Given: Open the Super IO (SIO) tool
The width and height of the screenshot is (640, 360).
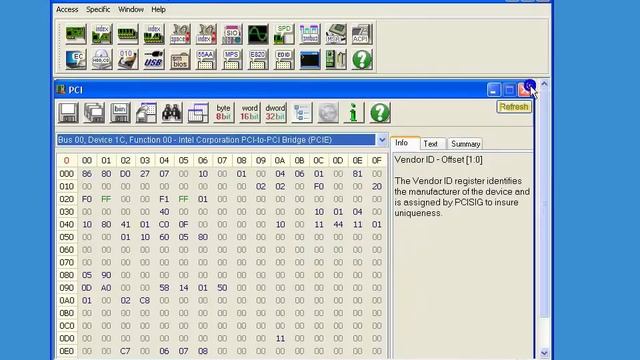Looking at the screenshot, I should coord(232,34).
